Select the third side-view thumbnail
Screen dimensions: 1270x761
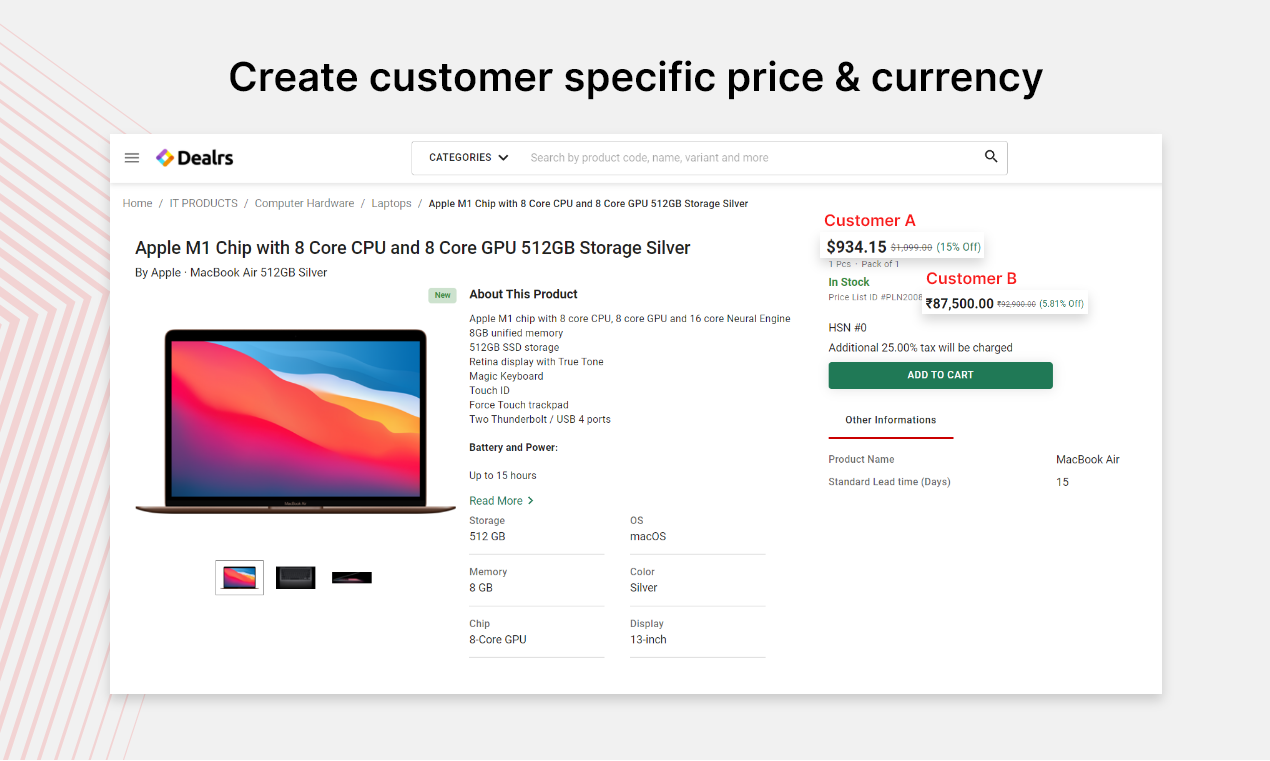pos(351,577)
